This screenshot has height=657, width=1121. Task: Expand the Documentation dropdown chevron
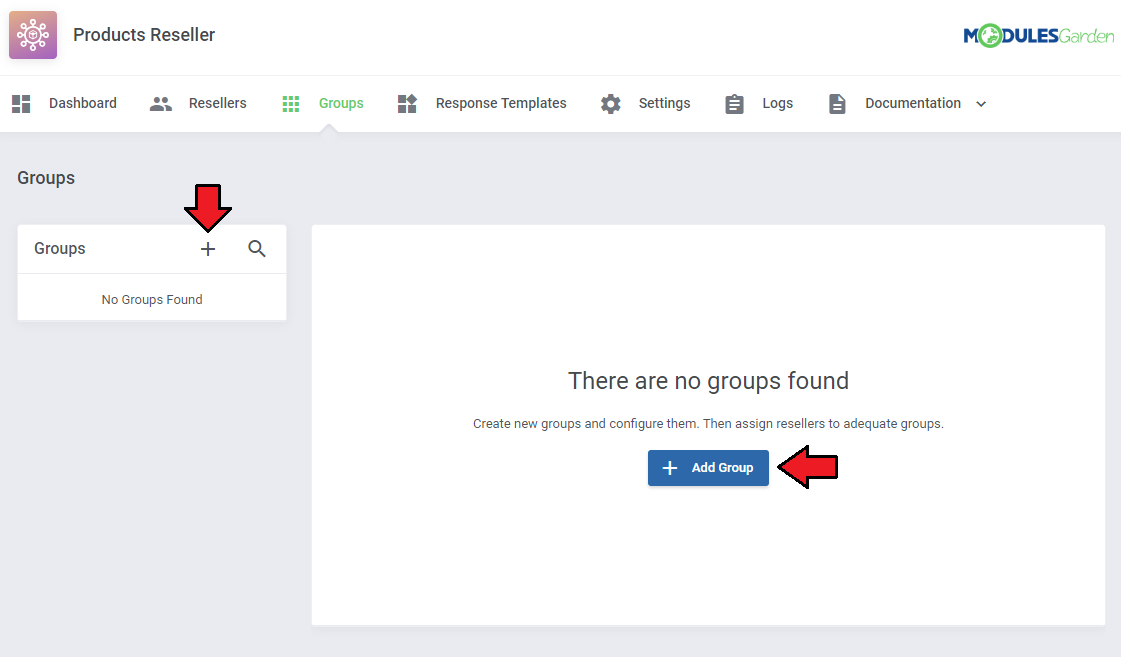(981, 104)
